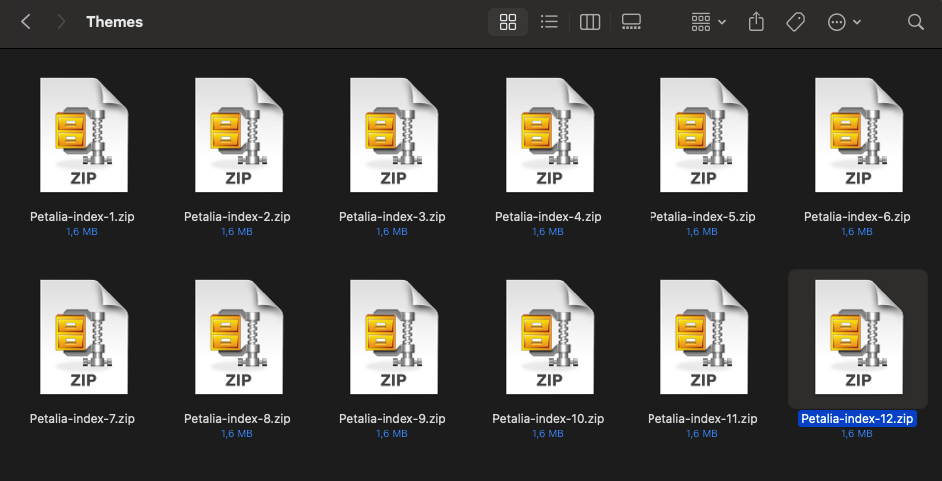Viewport: 942px width, 481px height.
Task: Click the 1,6 MB size under Petalia-index-1.zip
Action: coord(82,232)
